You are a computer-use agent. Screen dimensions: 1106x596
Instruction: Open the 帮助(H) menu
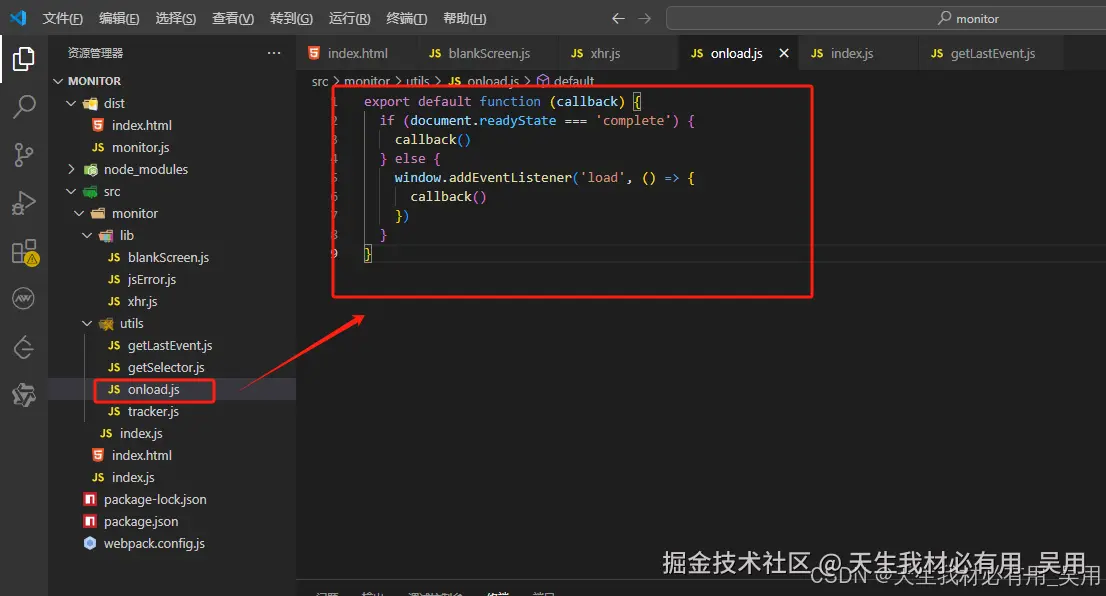(464, 18)
